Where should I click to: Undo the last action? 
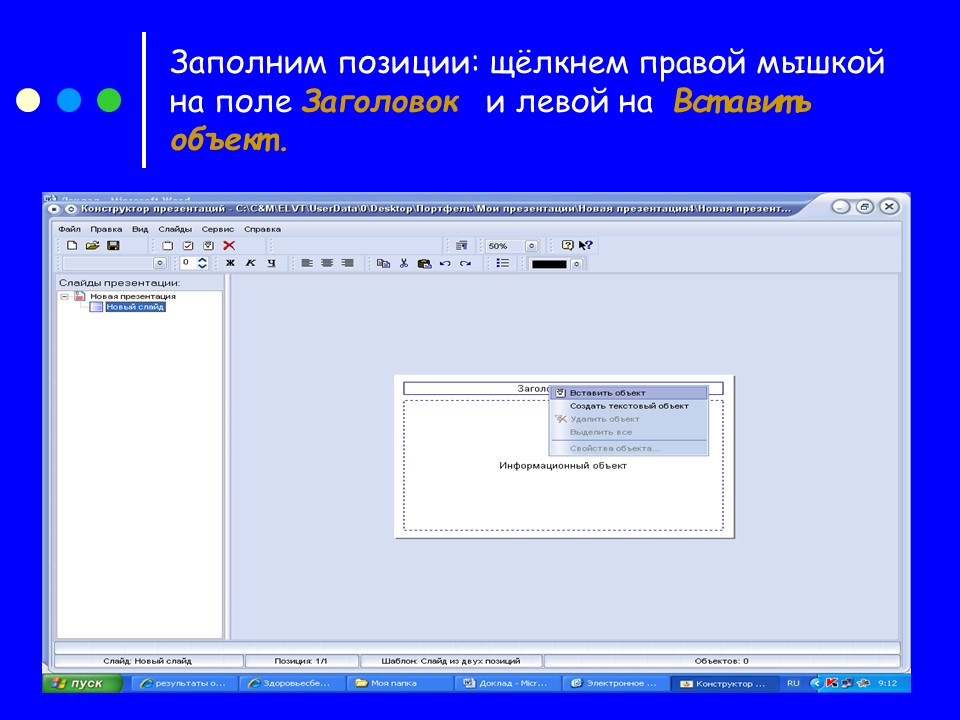pos(445,263)
